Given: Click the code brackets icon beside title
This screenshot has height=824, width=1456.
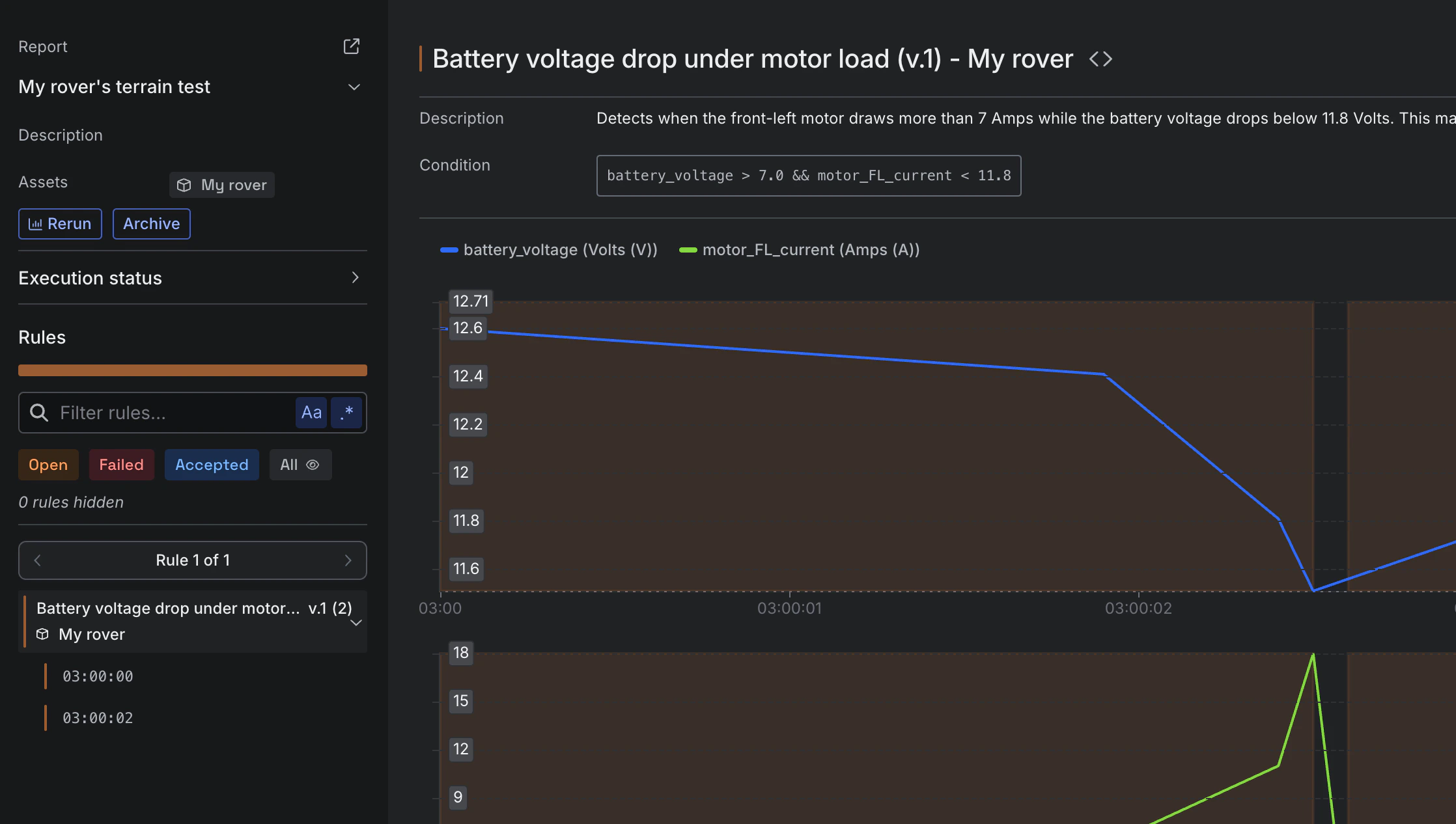Looking at the screenshot, I should (1100, 59).
